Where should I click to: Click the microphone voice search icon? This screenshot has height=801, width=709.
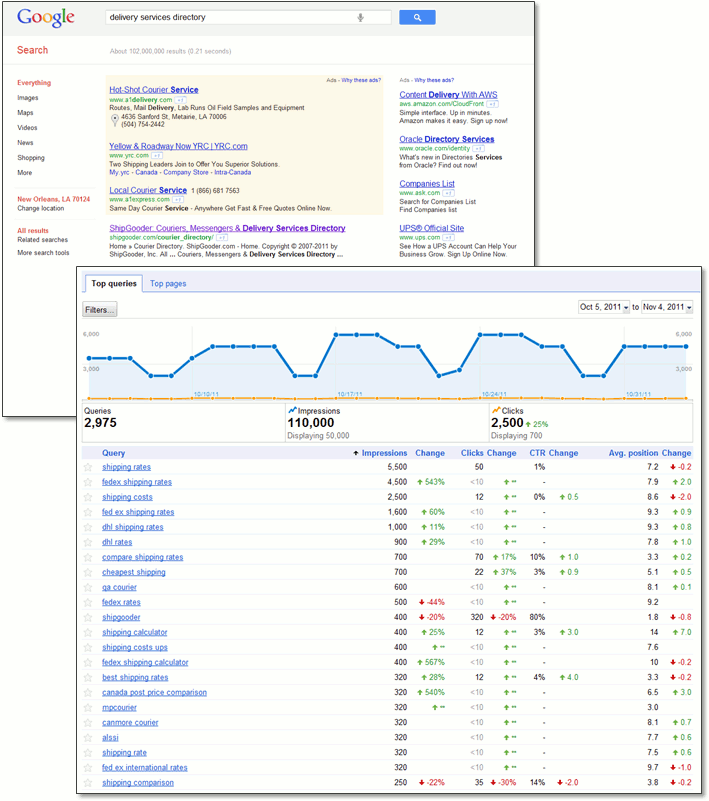[361, 17]
